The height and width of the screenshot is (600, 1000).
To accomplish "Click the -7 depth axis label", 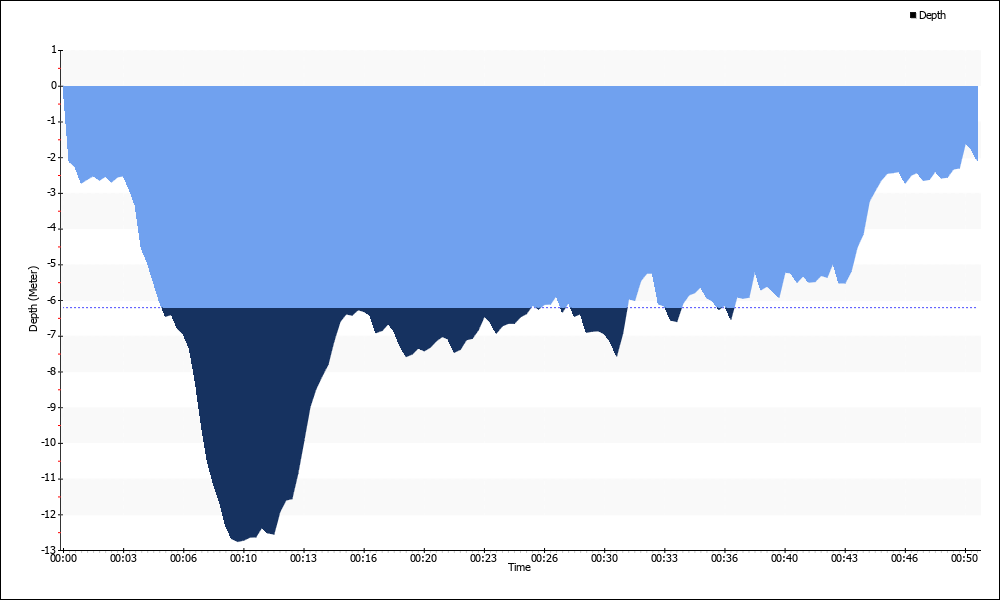I will click(x=52, y=335).
